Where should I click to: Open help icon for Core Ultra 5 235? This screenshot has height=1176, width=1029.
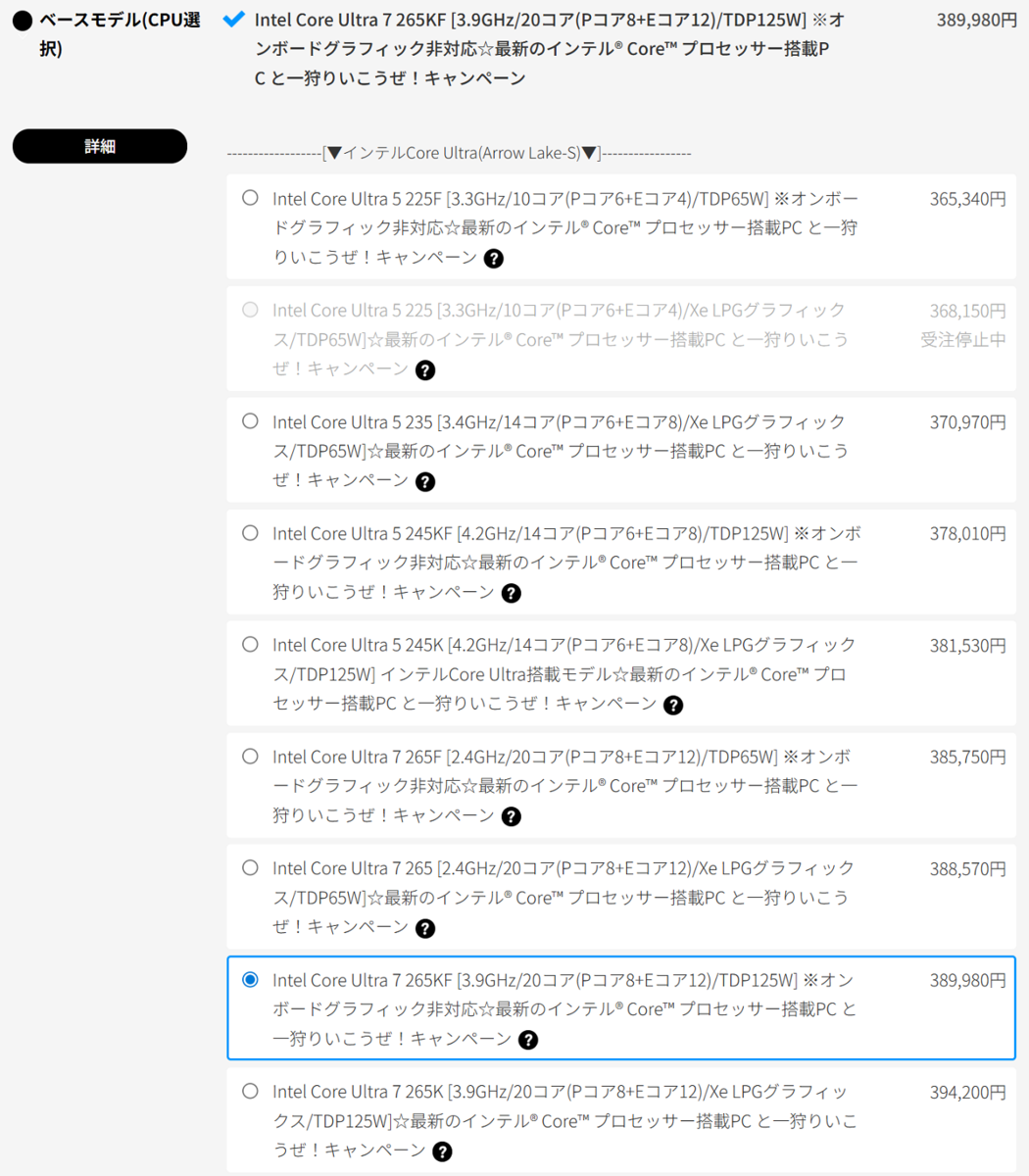[x=424, y=482]
